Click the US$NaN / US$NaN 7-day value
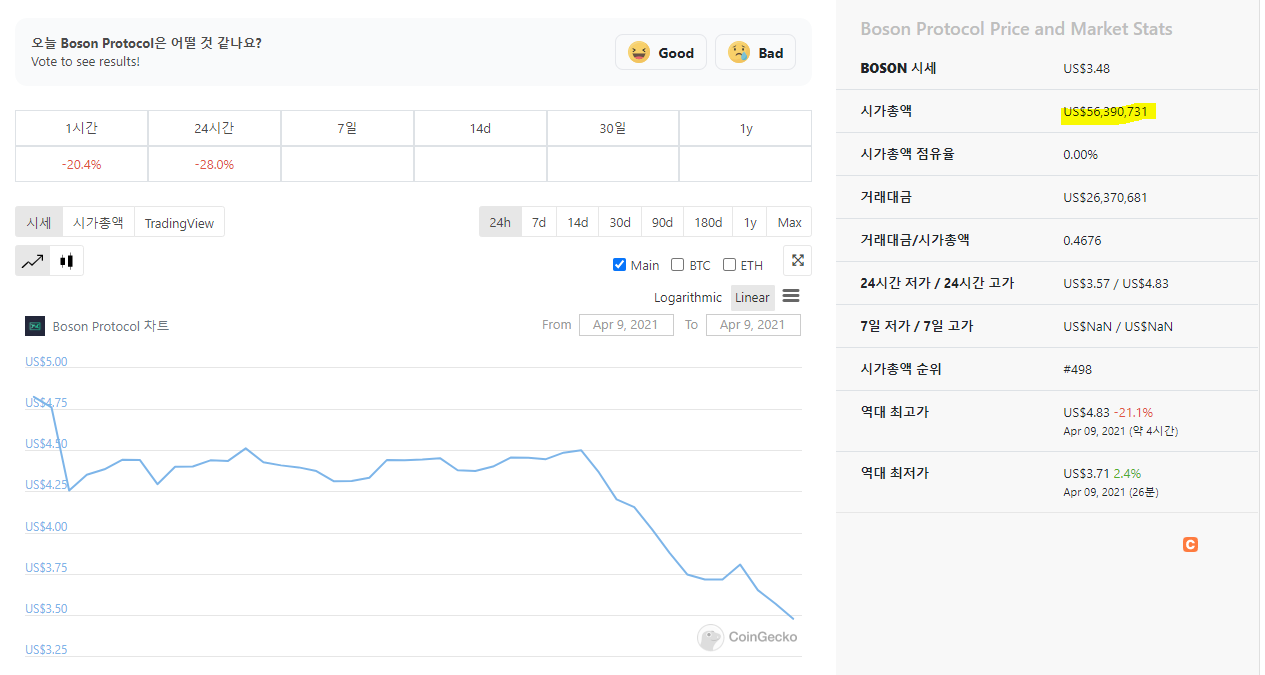The height and width of the screenshot is (675, 1265). (1118, 326)
